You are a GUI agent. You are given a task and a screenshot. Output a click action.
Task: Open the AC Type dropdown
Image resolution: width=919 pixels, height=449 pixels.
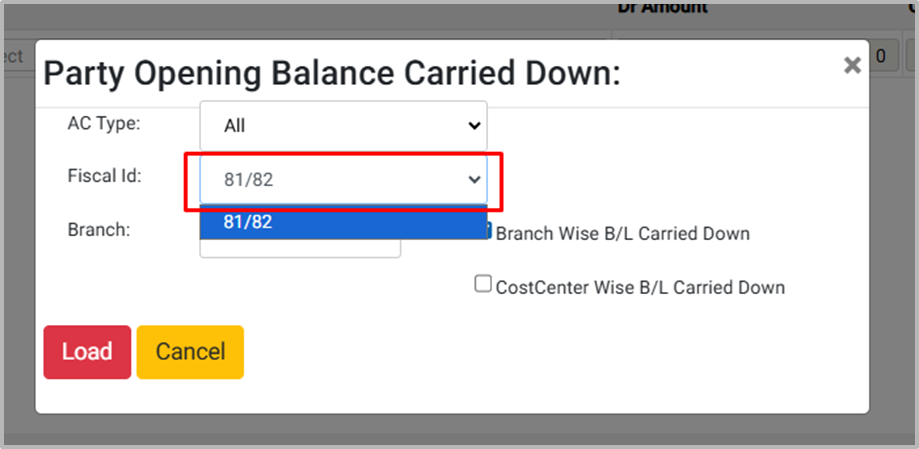[343, 126]
